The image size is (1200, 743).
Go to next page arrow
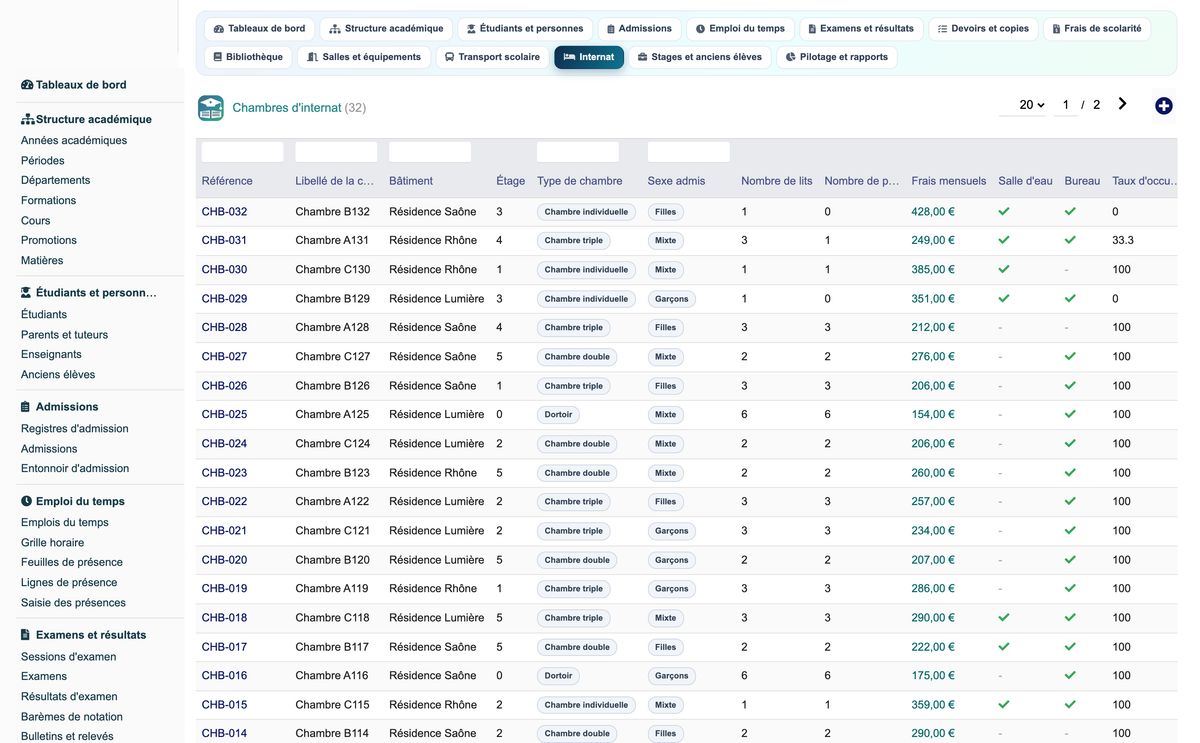click(x=1123, y=104)
